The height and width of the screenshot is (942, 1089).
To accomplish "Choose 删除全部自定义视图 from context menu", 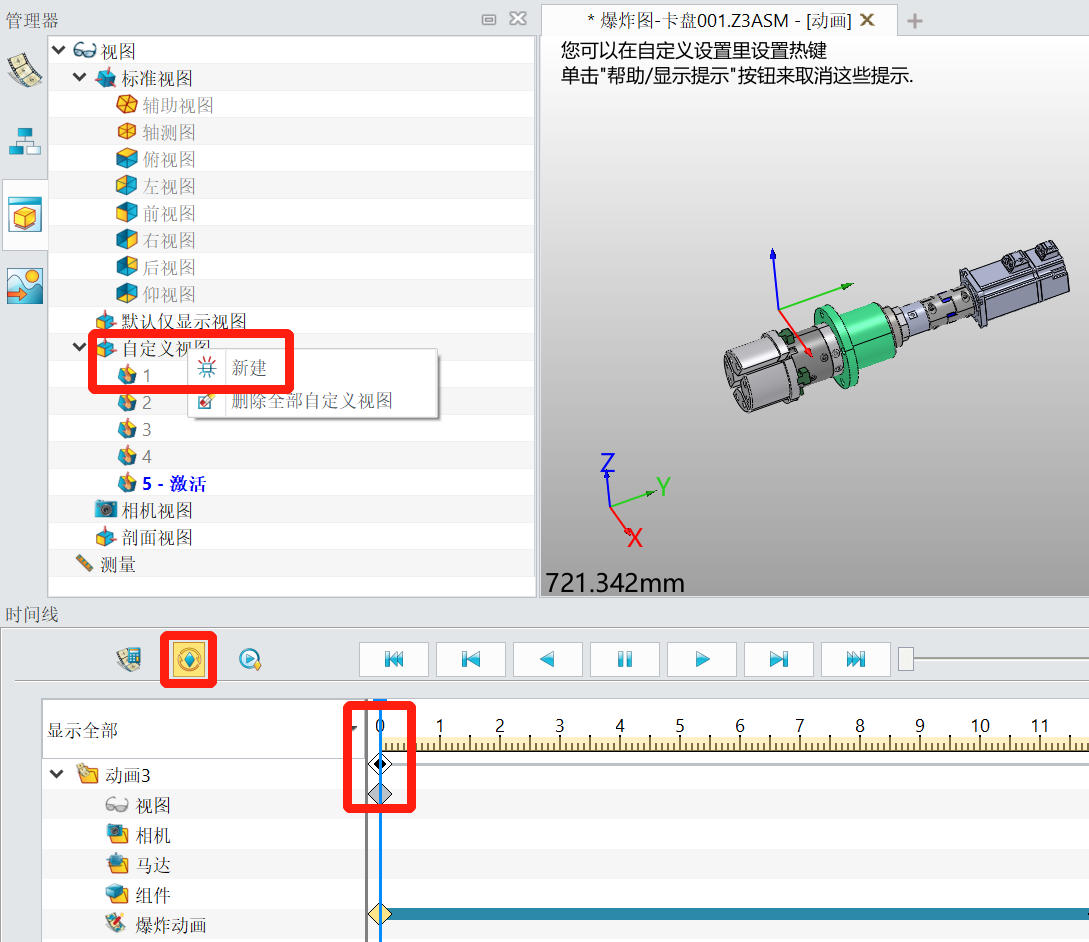I will (311, 401).
